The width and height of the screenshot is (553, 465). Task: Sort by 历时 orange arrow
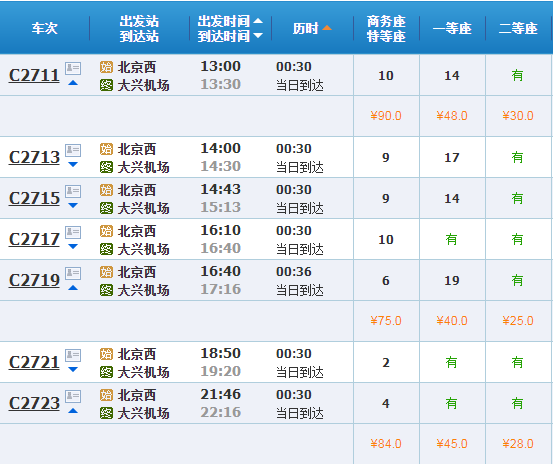(x=327, y=28)
